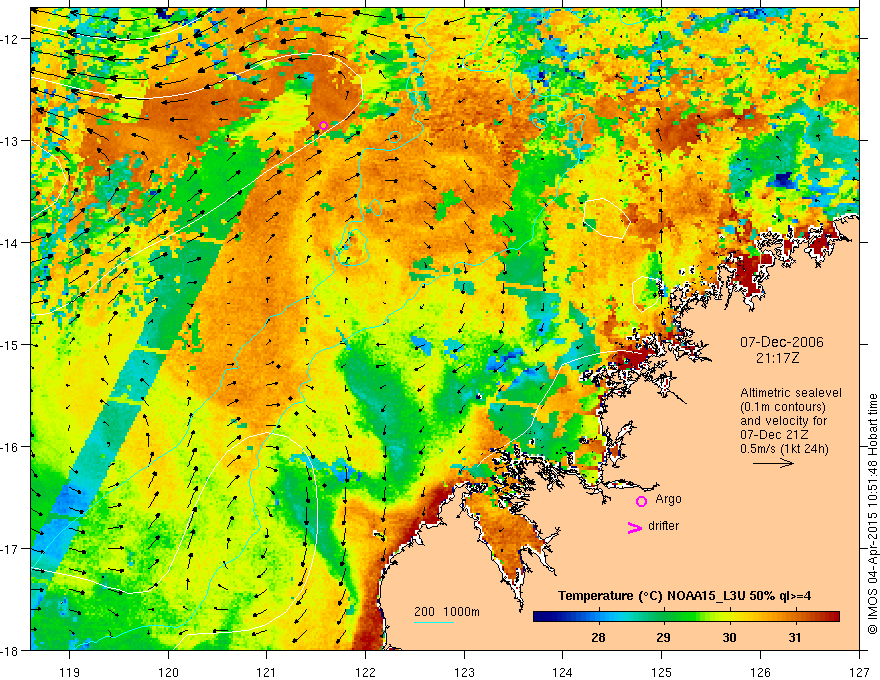Image resolution: width=880 pixels, height=680 pixels.
Task: Click the '124' longitude axis label
Action: coord(563,673)
